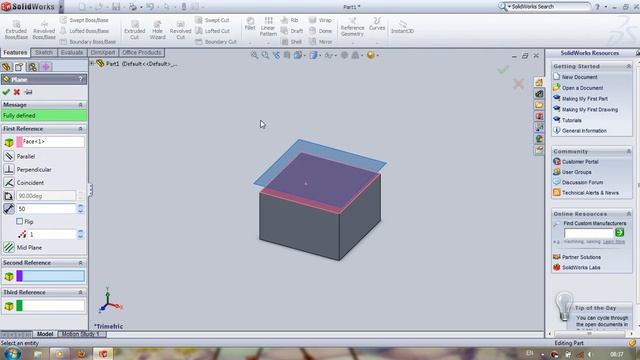Viewport: 640px width, 360px height.
Task: Toggle the angle constraint button
Action: coord(9,196)
